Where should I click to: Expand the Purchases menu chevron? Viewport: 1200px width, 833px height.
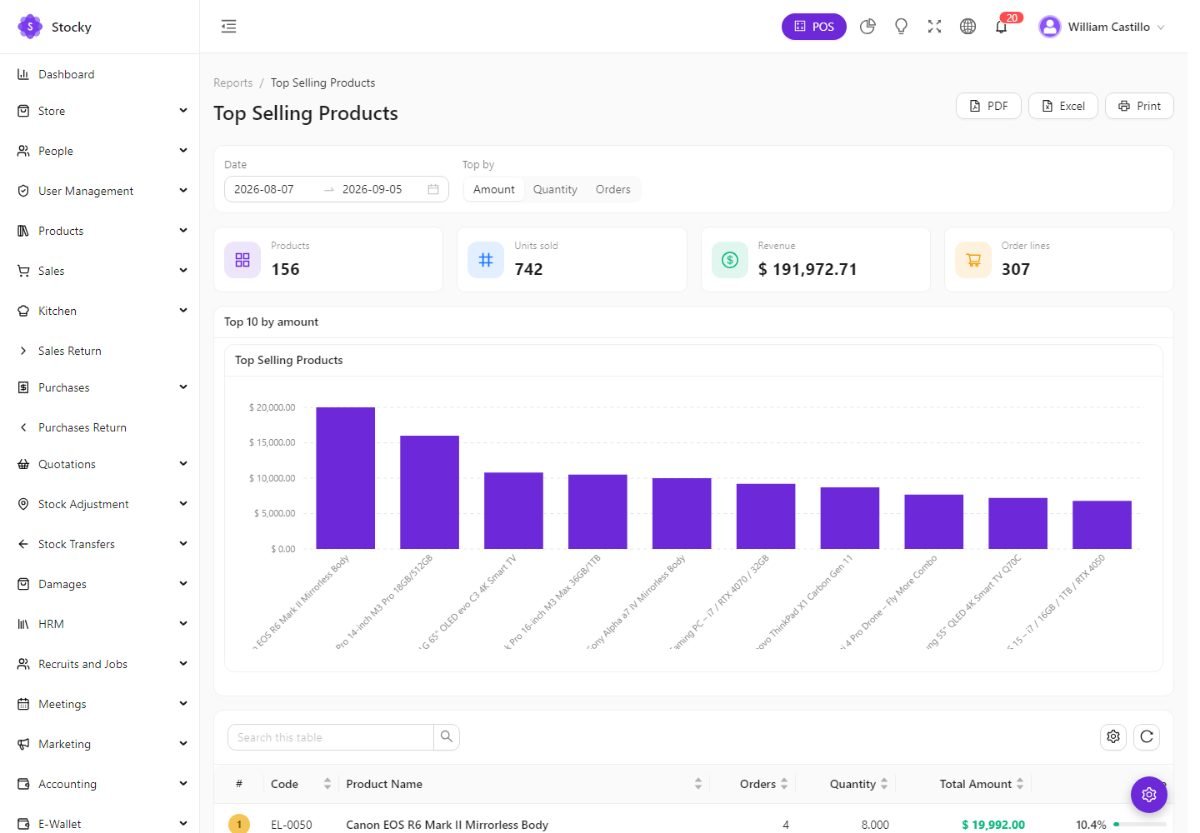tap(183, 387)
